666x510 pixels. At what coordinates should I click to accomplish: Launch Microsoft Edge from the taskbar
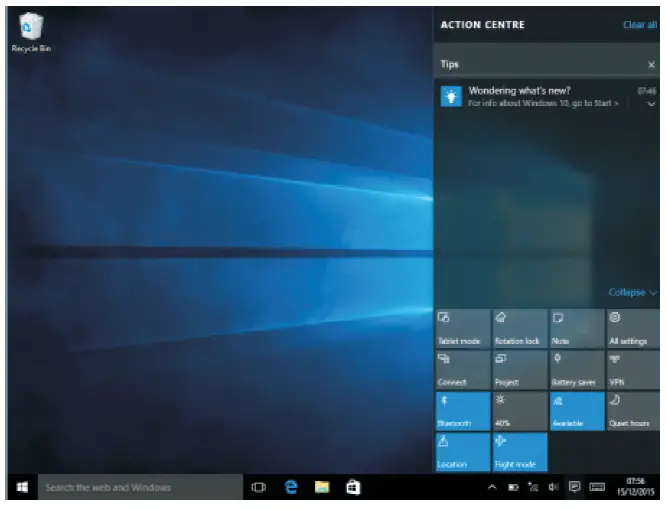coord(291,487)
